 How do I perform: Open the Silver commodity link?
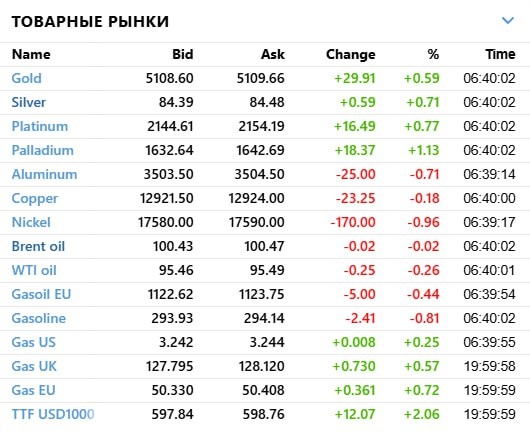29,102
